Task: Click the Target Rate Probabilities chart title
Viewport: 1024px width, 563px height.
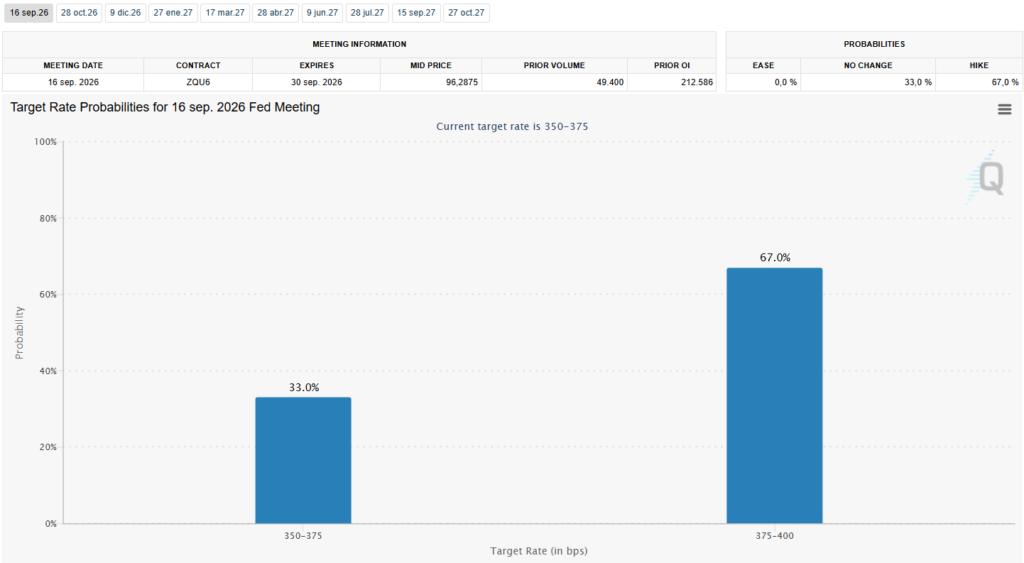Action: pos(165,107)
